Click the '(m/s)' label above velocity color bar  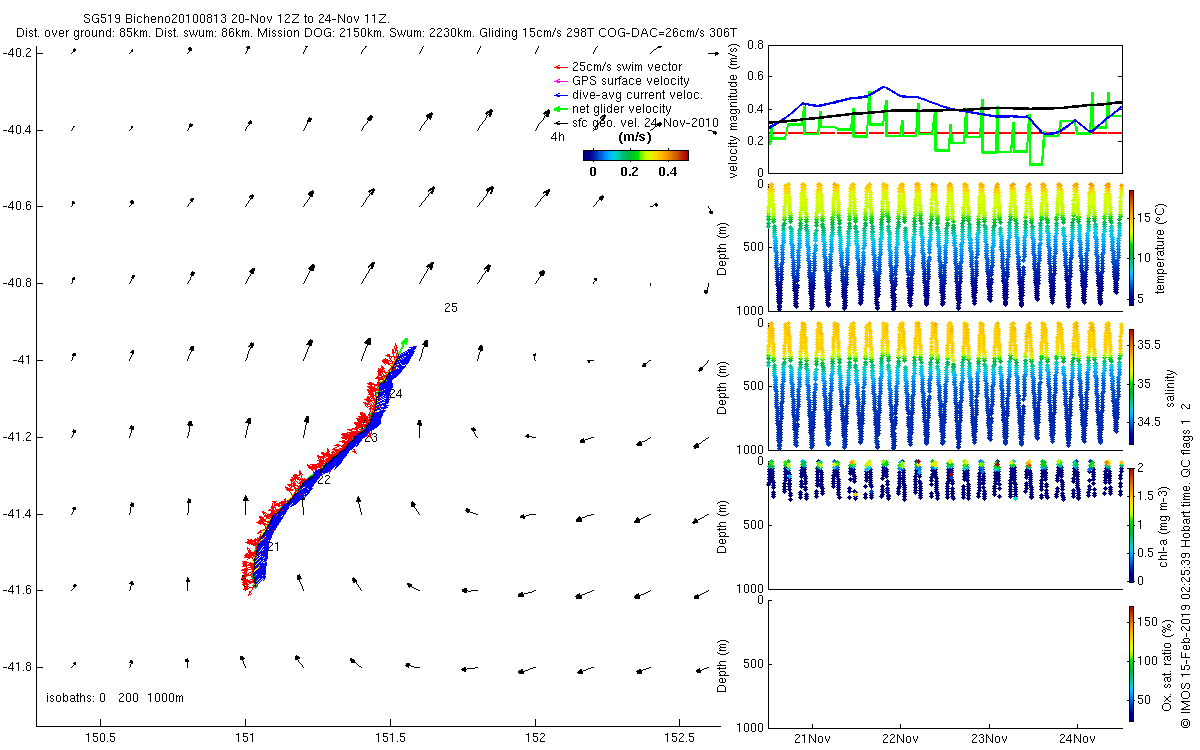point(636,137)
